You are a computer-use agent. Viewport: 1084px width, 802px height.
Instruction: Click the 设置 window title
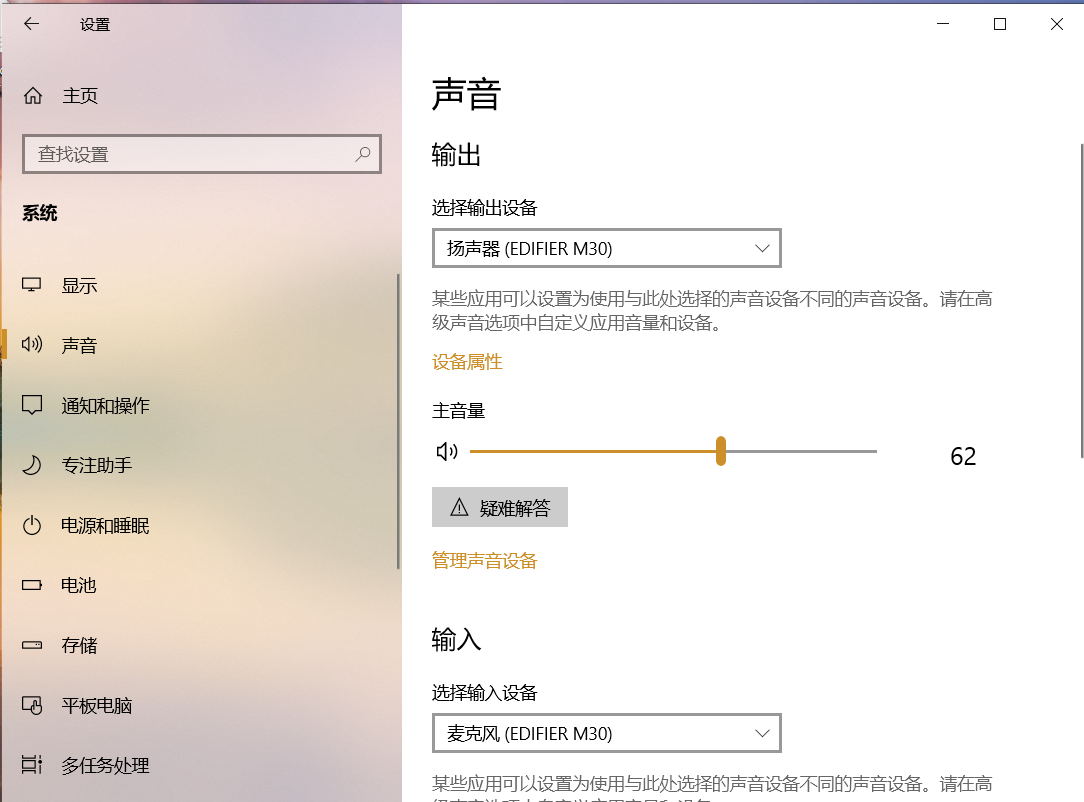(95, 25)
